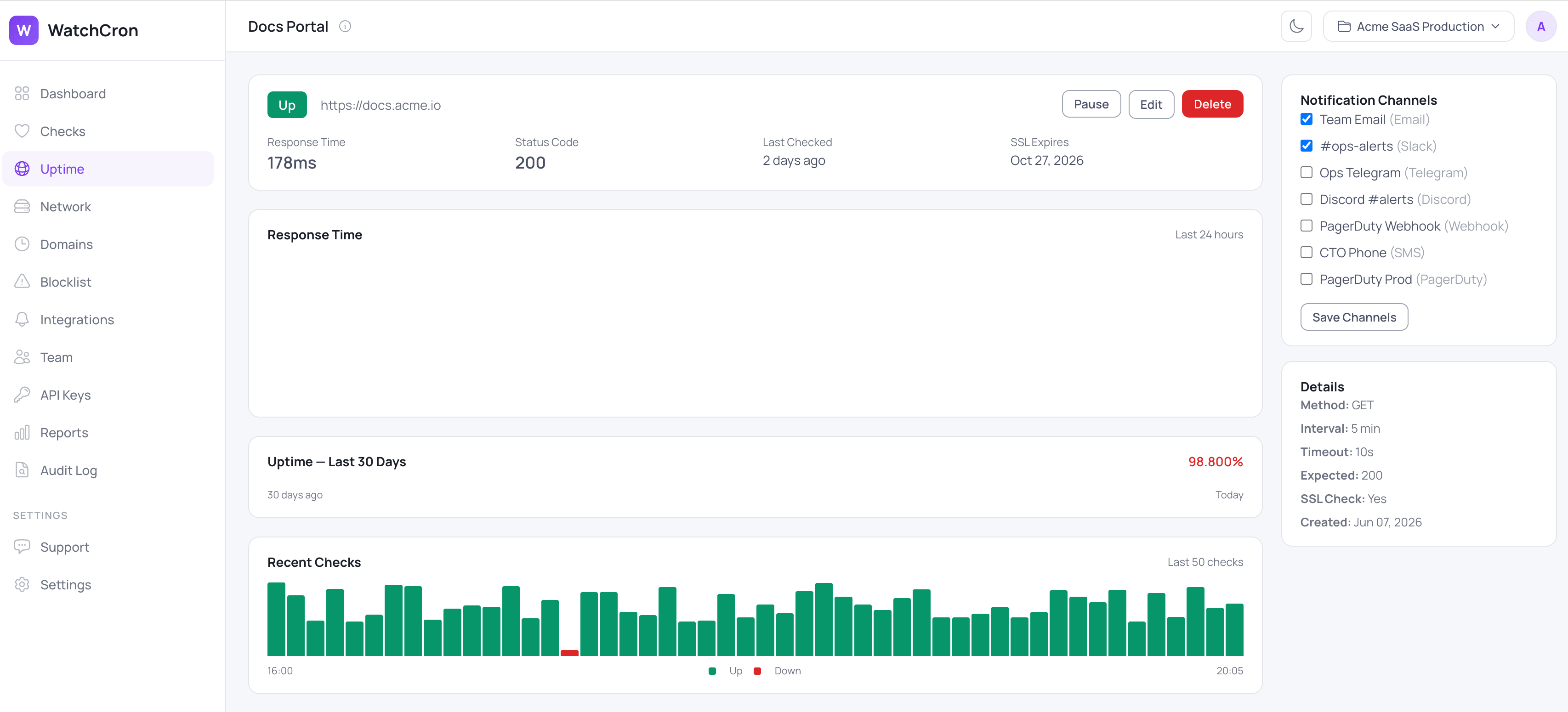This screenshot has width=1568, height=712.
Task: Click the Network server icon
Action: 22,206
